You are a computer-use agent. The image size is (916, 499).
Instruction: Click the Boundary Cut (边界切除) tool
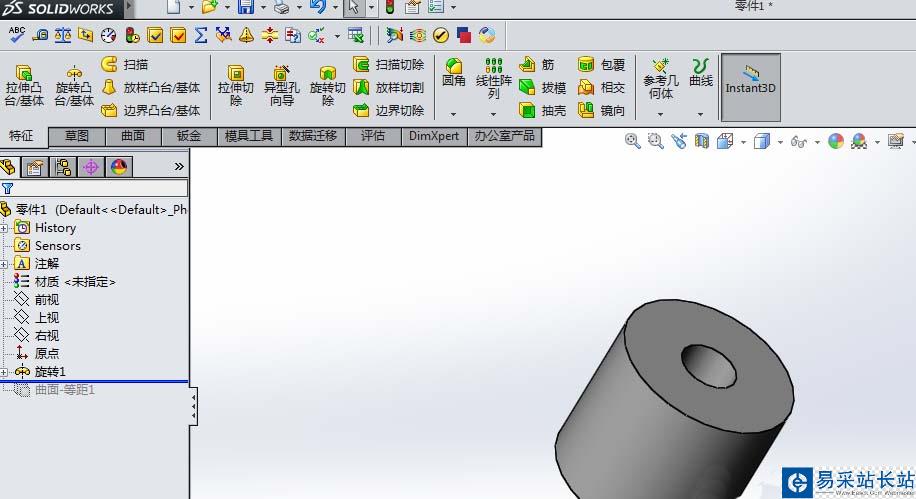[x=388, y=110]
